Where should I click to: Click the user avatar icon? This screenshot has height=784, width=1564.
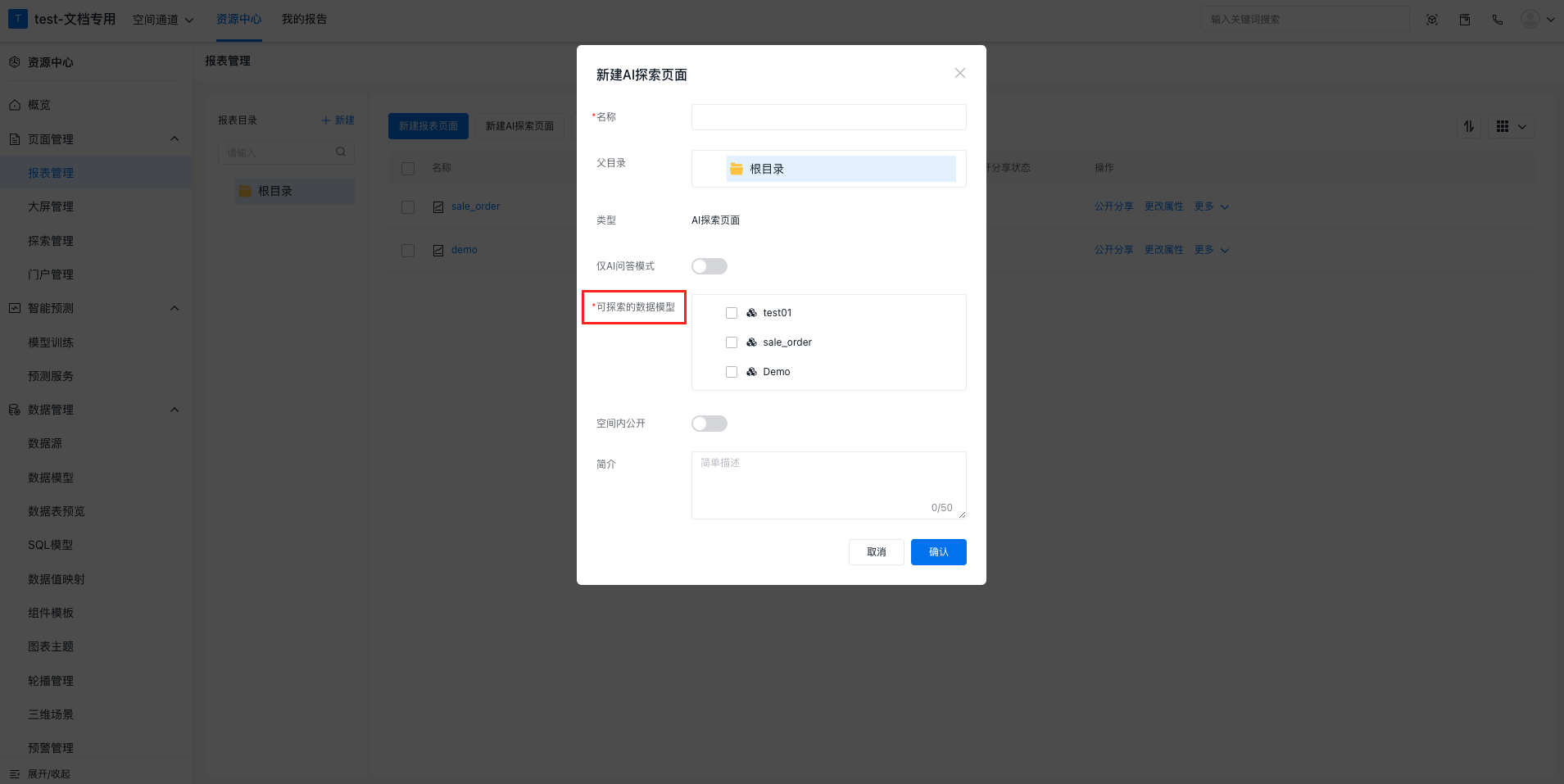pos(1530,19)
